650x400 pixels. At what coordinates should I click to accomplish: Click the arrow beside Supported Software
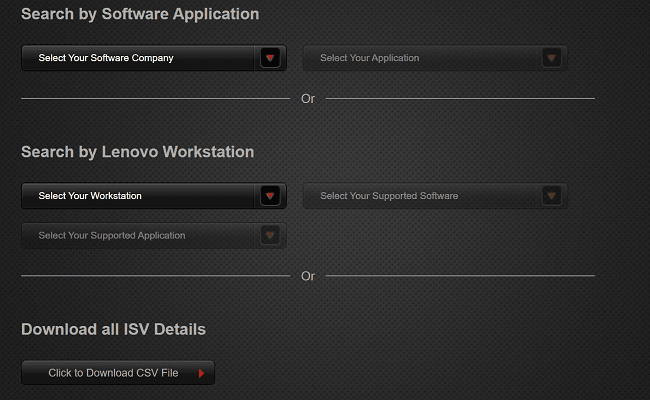(x=551, y=196)
